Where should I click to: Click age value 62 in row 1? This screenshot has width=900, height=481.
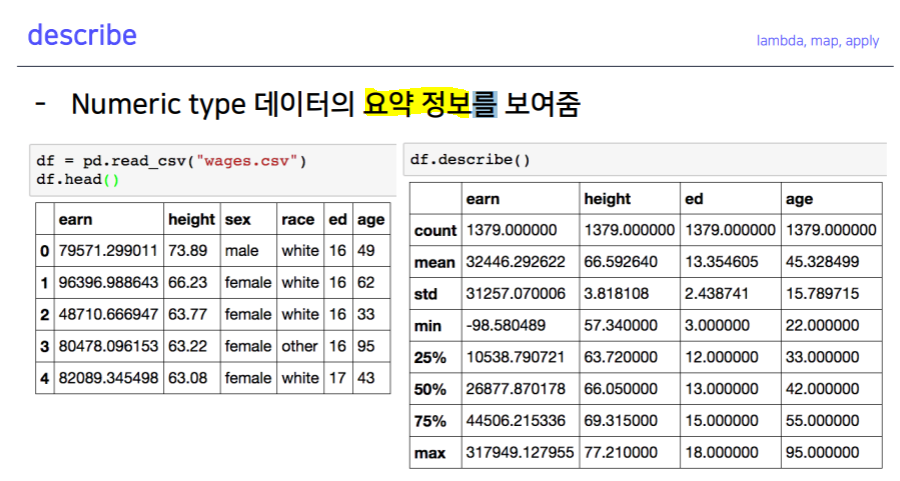[366, 282]
